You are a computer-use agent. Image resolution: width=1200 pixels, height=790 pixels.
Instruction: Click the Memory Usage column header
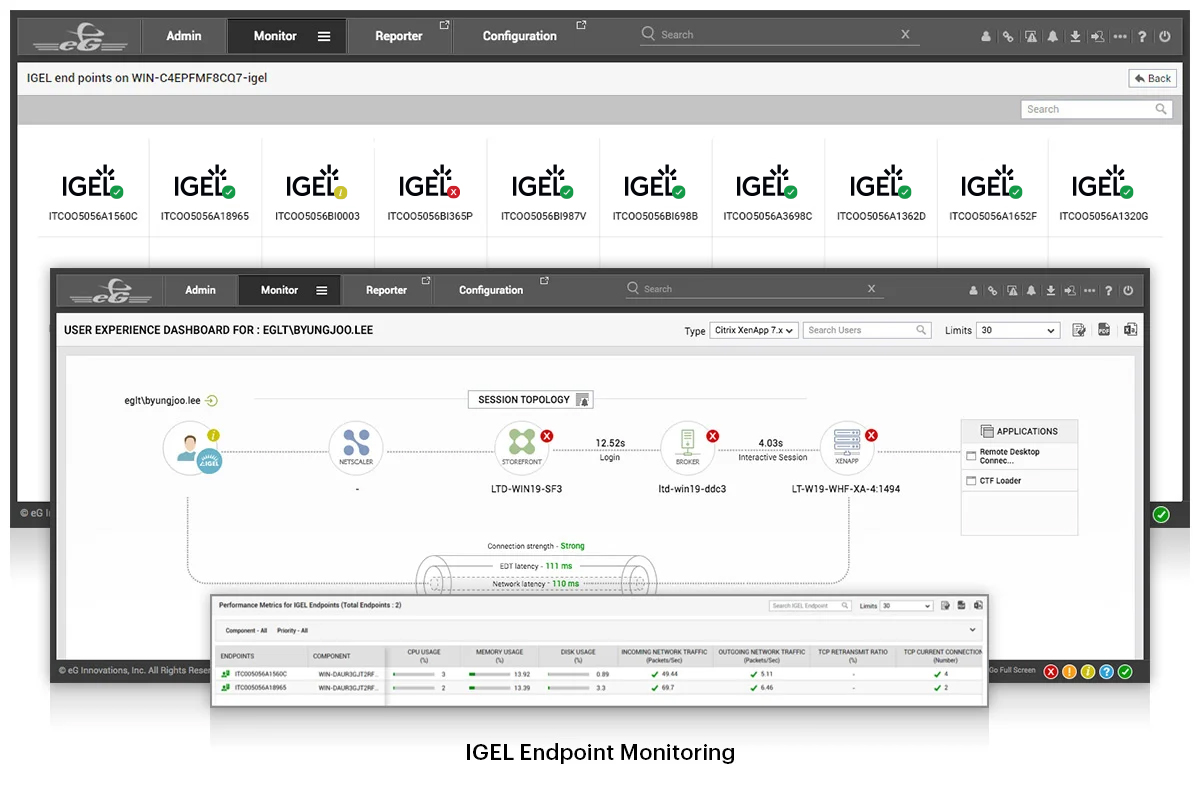[499, 656]
